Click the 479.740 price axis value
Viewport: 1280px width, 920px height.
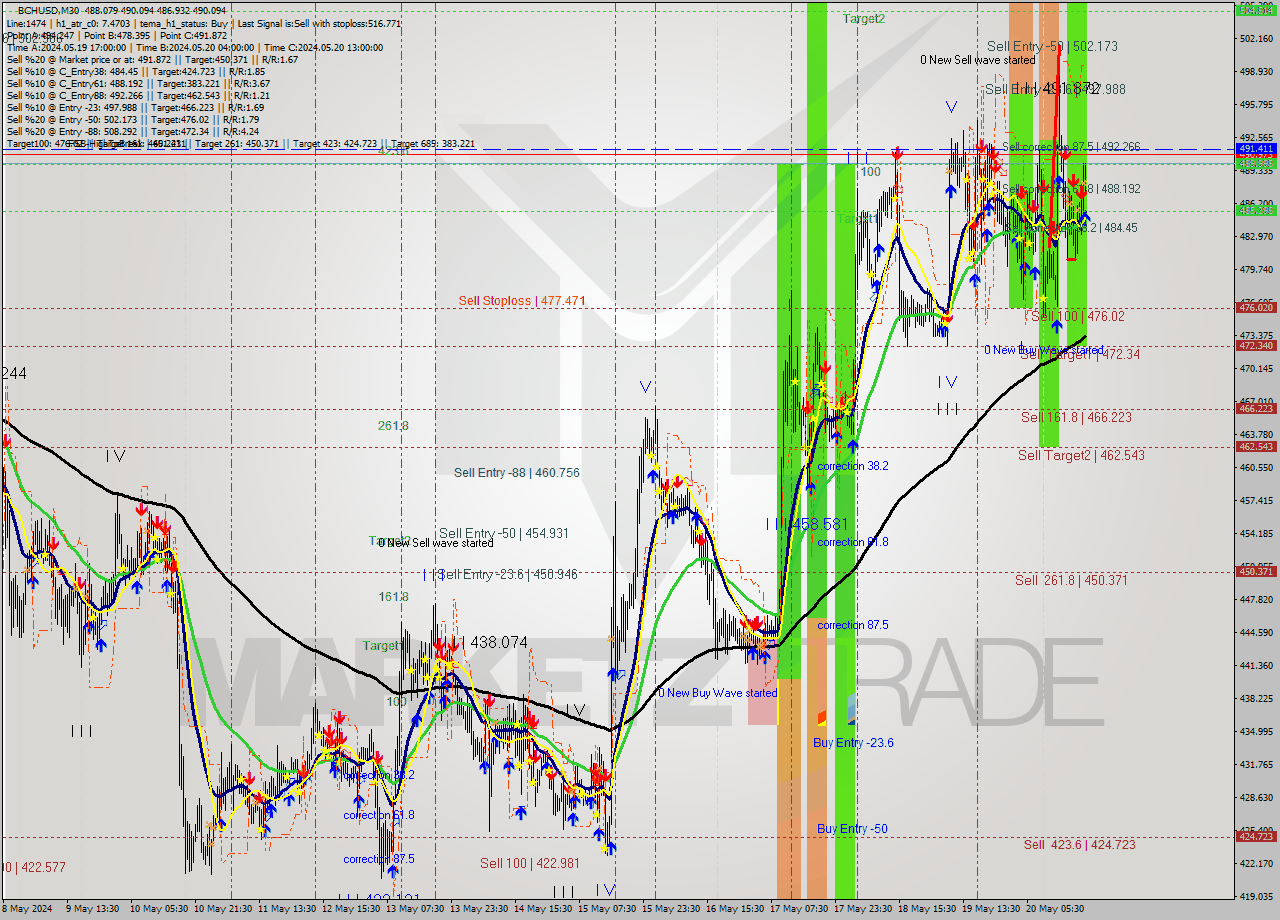click(1256, 270)
